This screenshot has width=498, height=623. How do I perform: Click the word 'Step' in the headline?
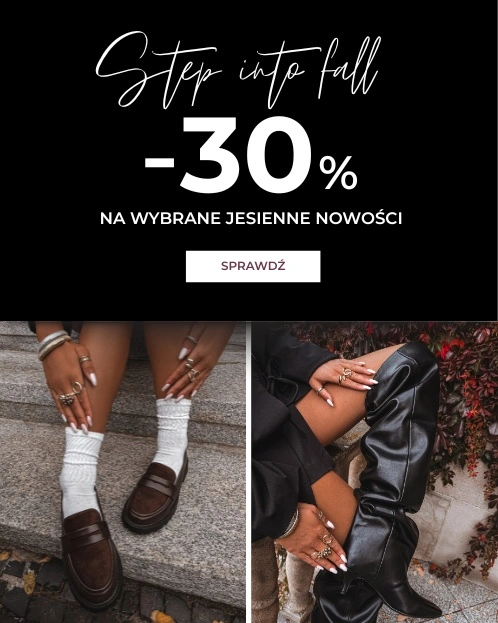pos(157,71)
